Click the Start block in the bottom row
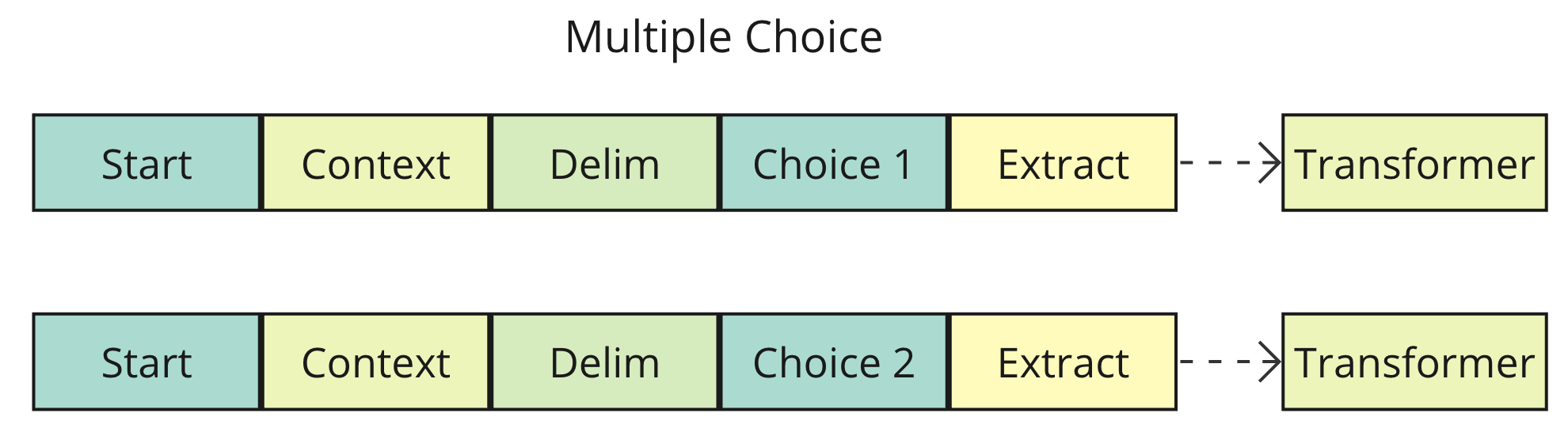 147,362
